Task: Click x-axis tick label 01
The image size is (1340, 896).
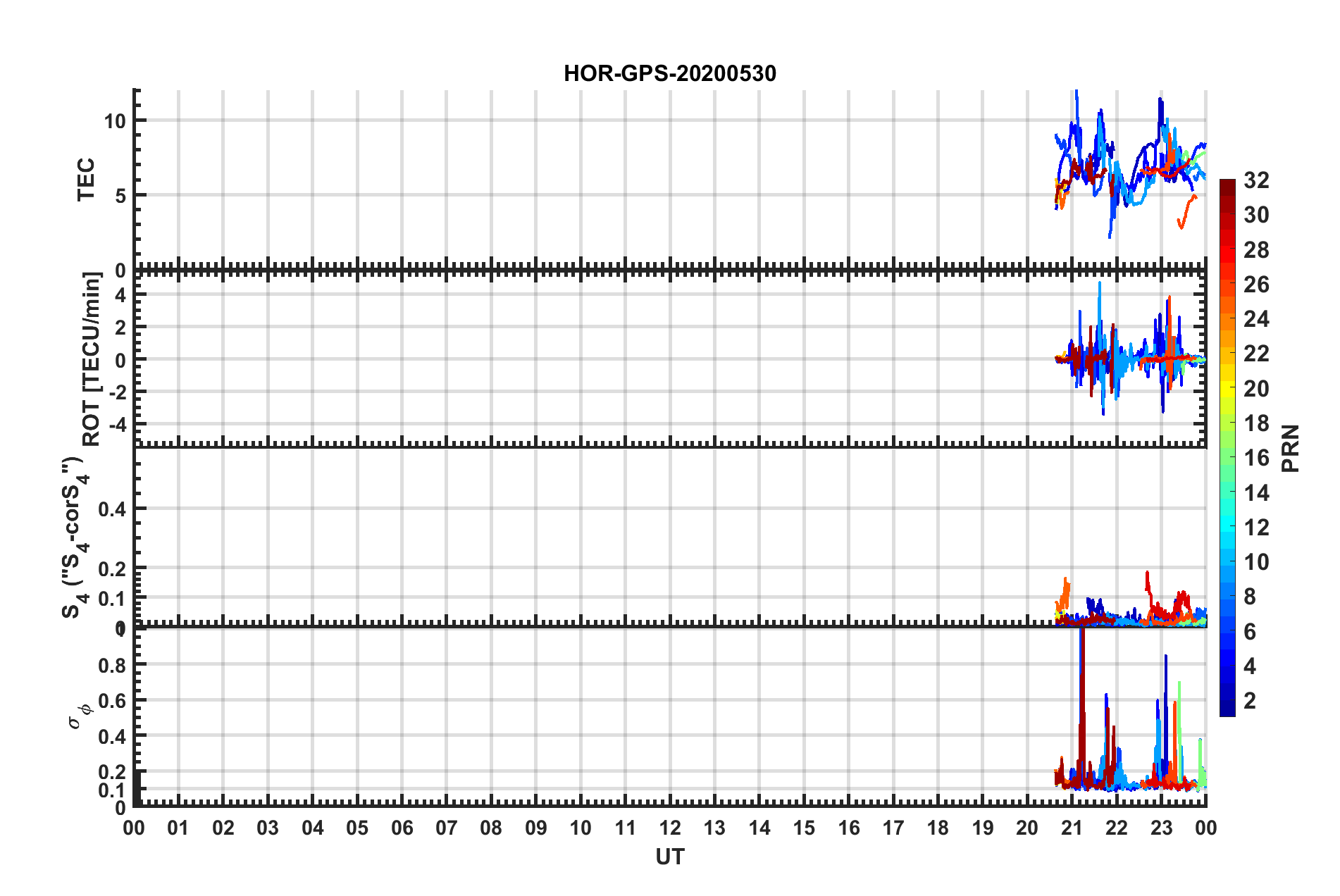Action: point(178,828)
